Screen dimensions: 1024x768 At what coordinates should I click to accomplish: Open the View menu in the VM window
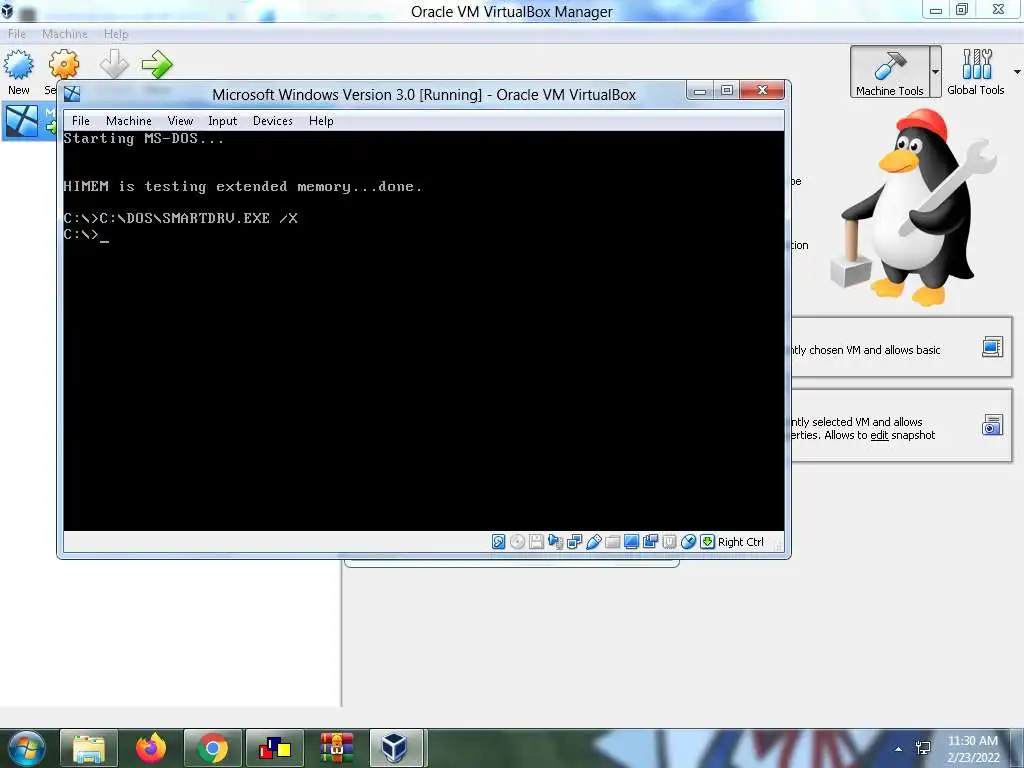(x=180, y=121)
